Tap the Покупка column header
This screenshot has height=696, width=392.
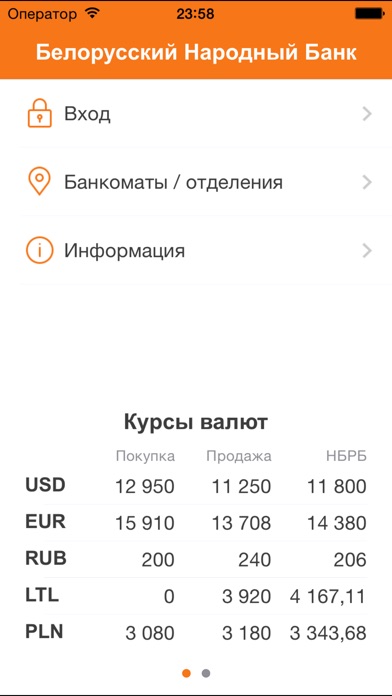tap(146, 456)
